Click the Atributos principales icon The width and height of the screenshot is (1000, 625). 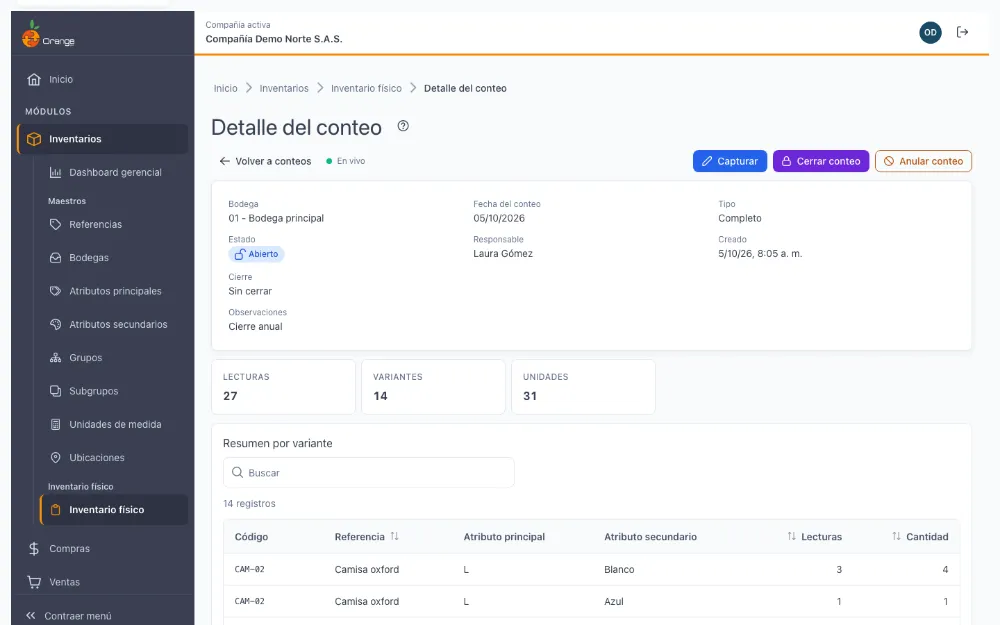point(55,291)
